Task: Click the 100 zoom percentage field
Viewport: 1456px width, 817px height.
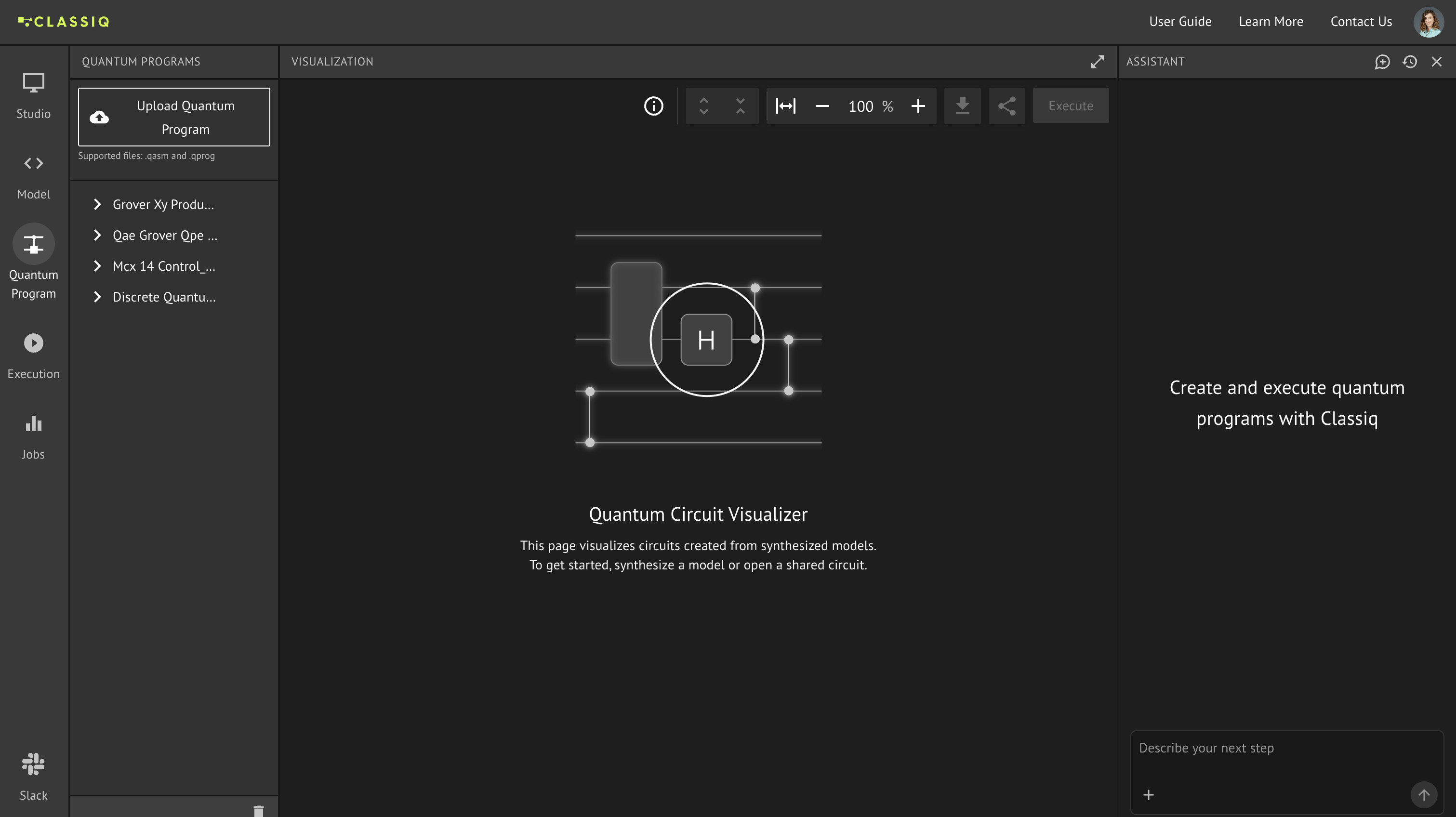Action: (x=861, y=106)
